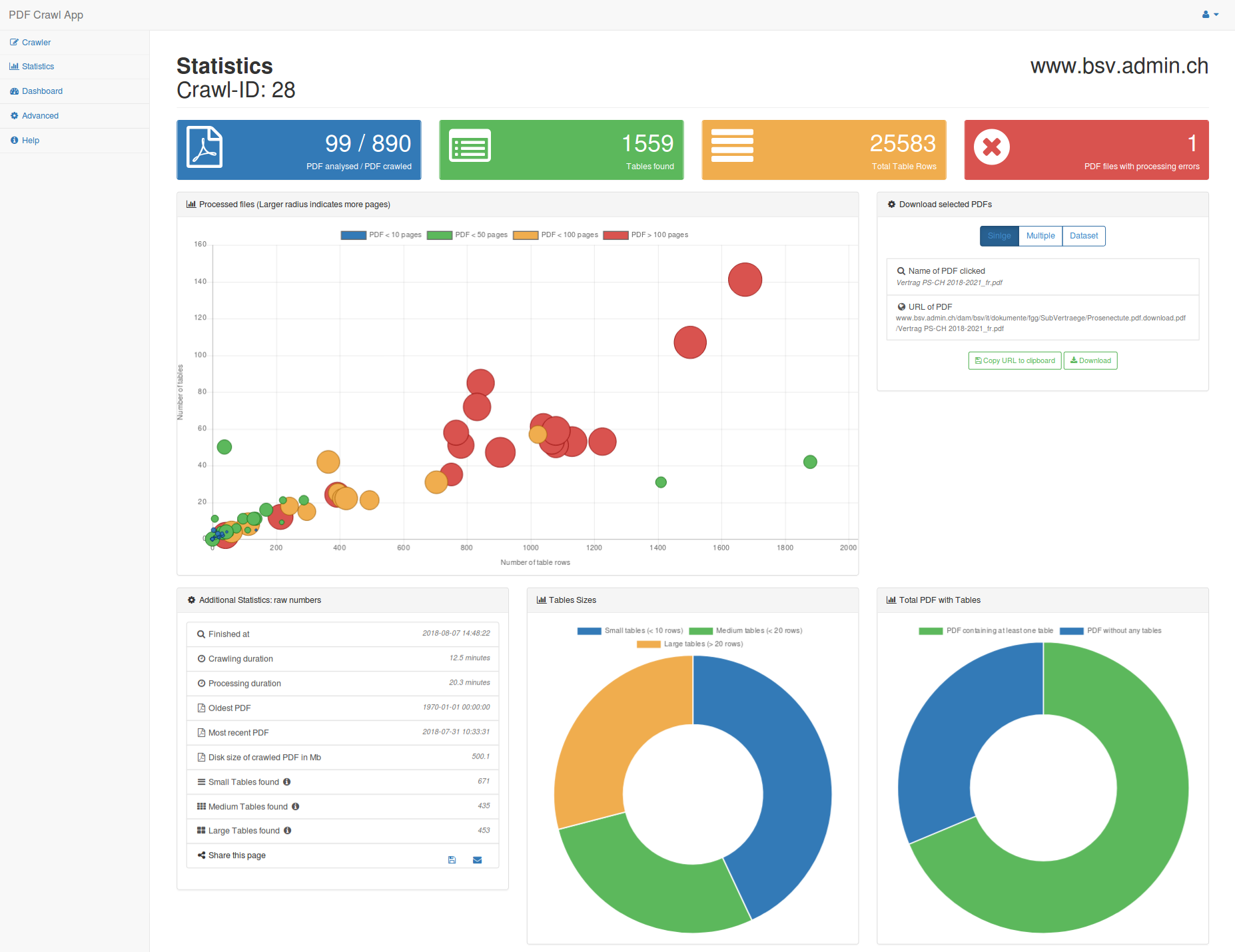This screenshot has width=1235, height=952.
Task: Click the Share this page label
Action: [x=236, y=855]
